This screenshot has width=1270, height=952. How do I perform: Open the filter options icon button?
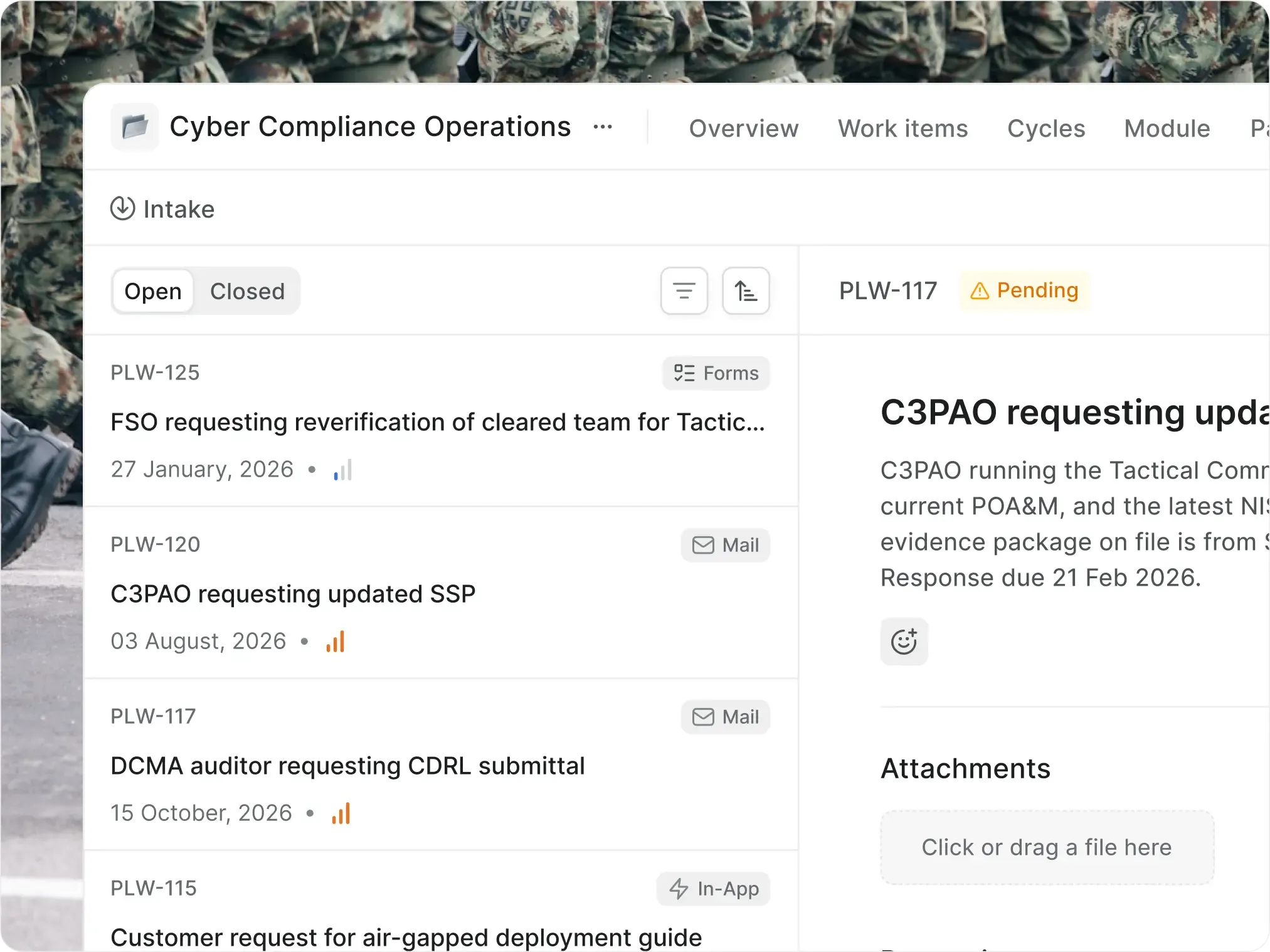(684, 291)
